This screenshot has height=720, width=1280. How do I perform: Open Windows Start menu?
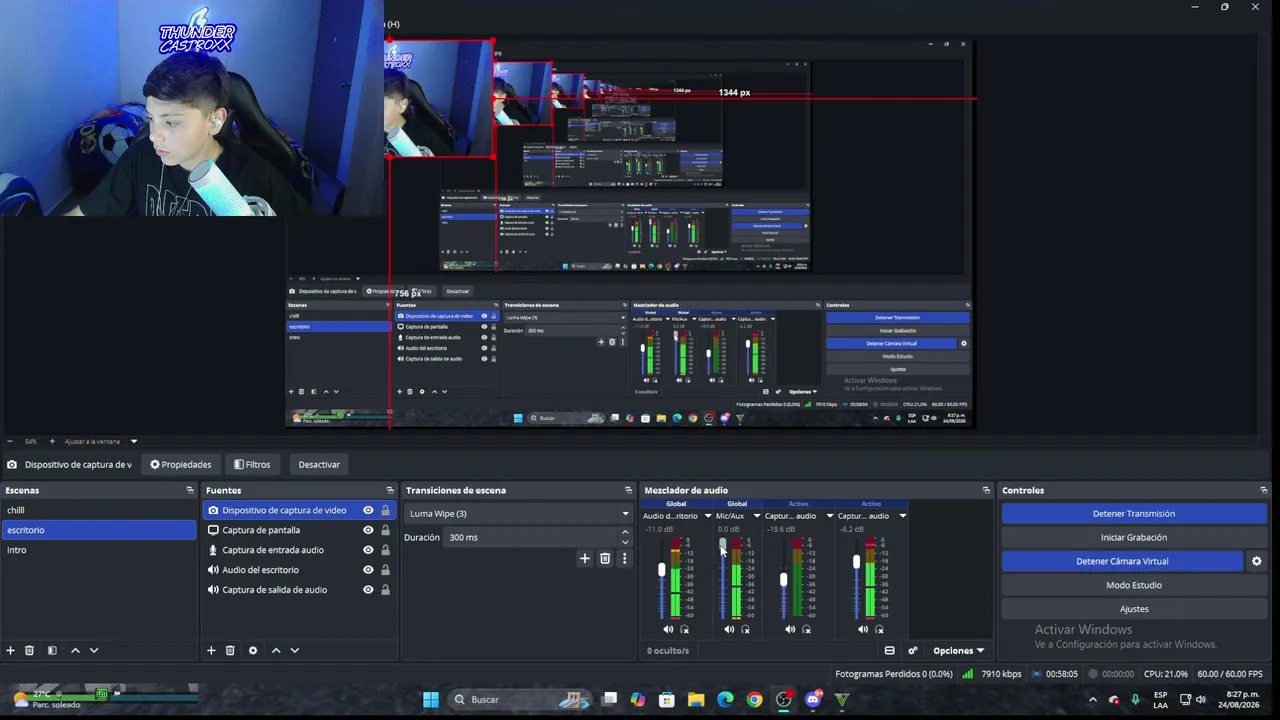click(431, 699)
